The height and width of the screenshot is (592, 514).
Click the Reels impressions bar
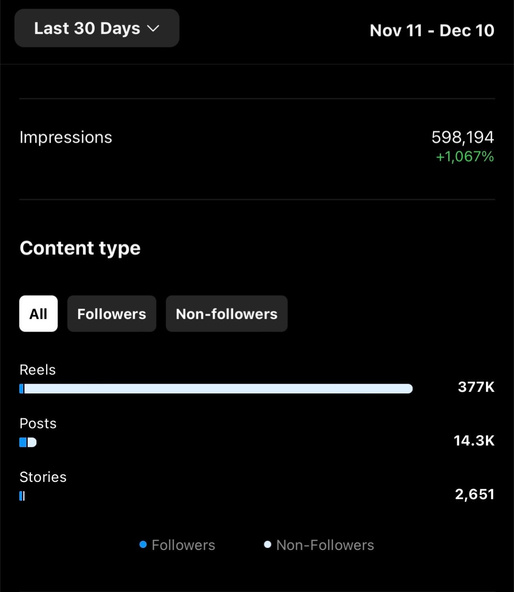pos(216,388)
